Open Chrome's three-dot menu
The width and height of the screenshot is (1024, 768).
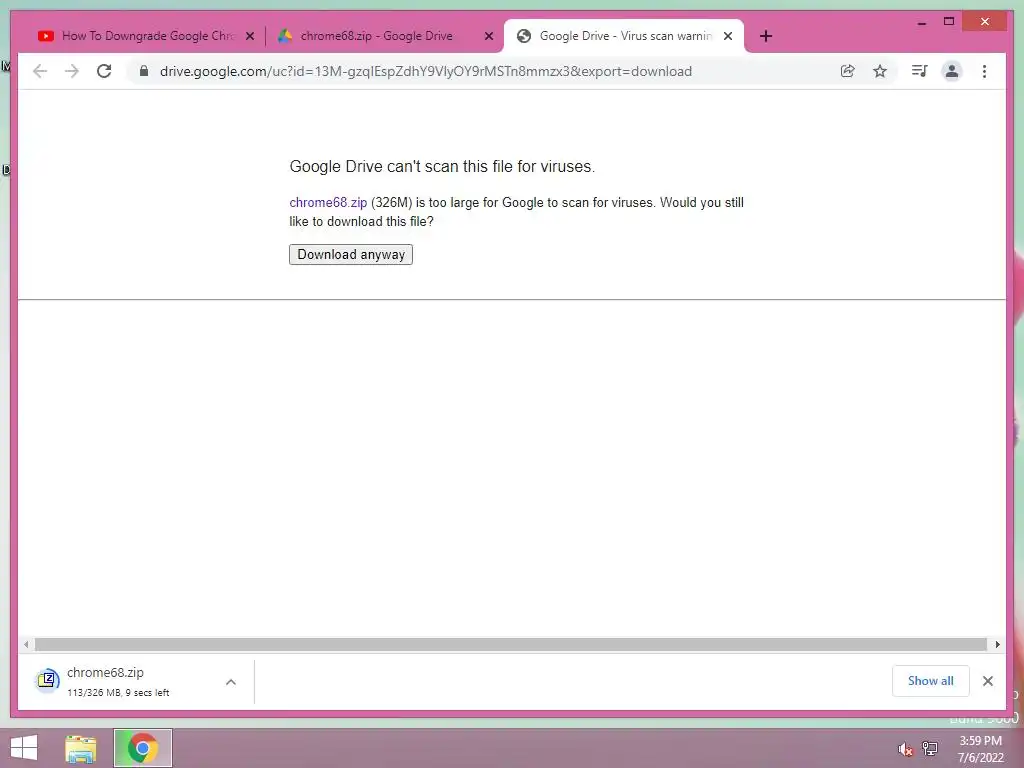pyautogui.click(x=984, y=71)
